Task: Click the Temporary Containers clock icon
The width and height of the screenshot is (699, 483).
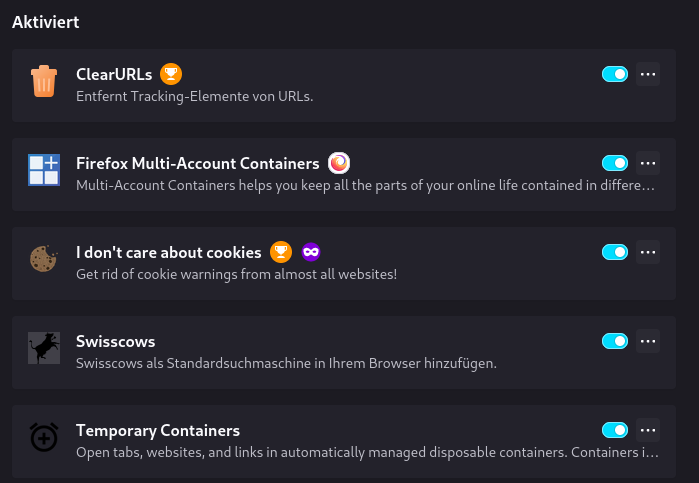Action: pos(44,437)
